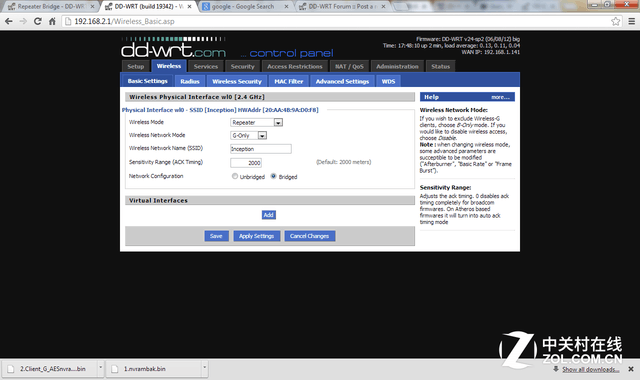The image size is (640, 380).
Task: Open the Radius sub-tab
Action: (190, 81)
